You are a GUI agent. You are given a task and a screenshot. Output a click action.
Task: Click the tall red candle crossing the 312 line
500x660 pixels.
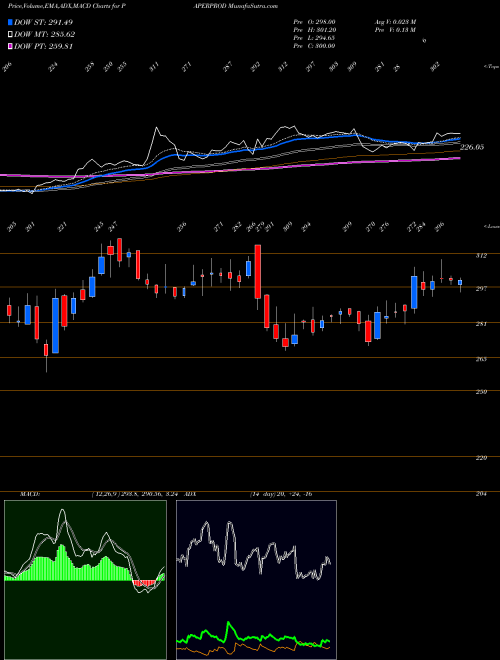pos(258,271)
